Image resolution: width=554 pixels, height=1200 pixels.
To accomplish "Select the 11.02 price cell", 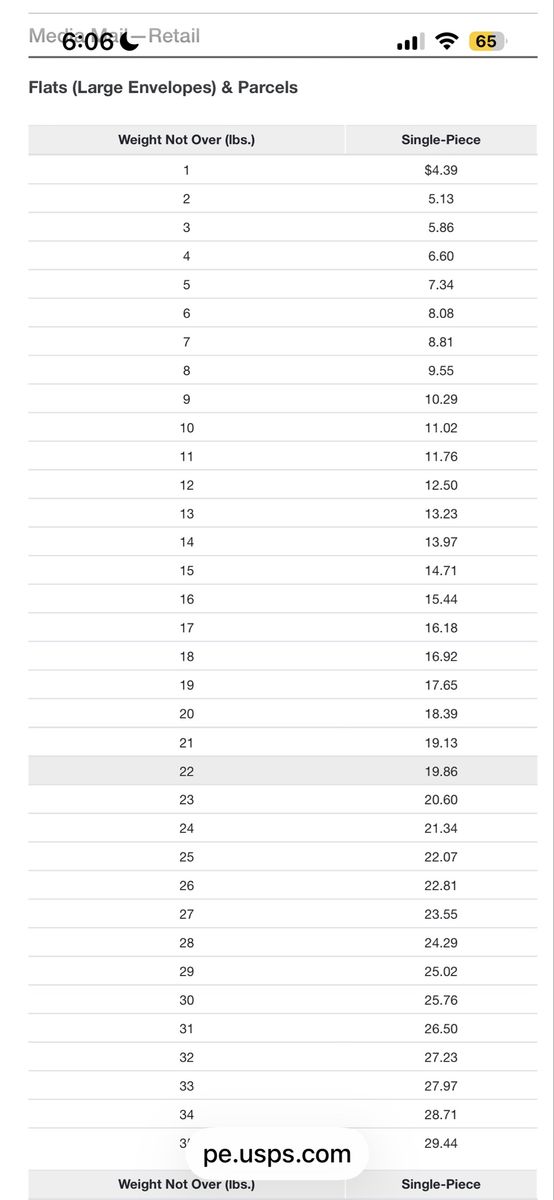I will [441, 428].
